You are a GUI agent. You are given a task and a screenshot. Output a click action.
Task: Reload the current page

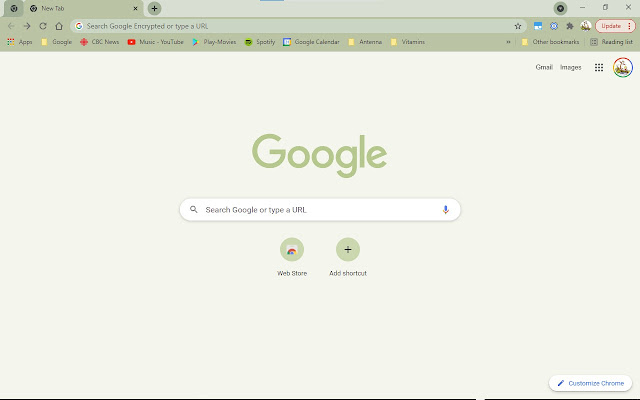43,26
